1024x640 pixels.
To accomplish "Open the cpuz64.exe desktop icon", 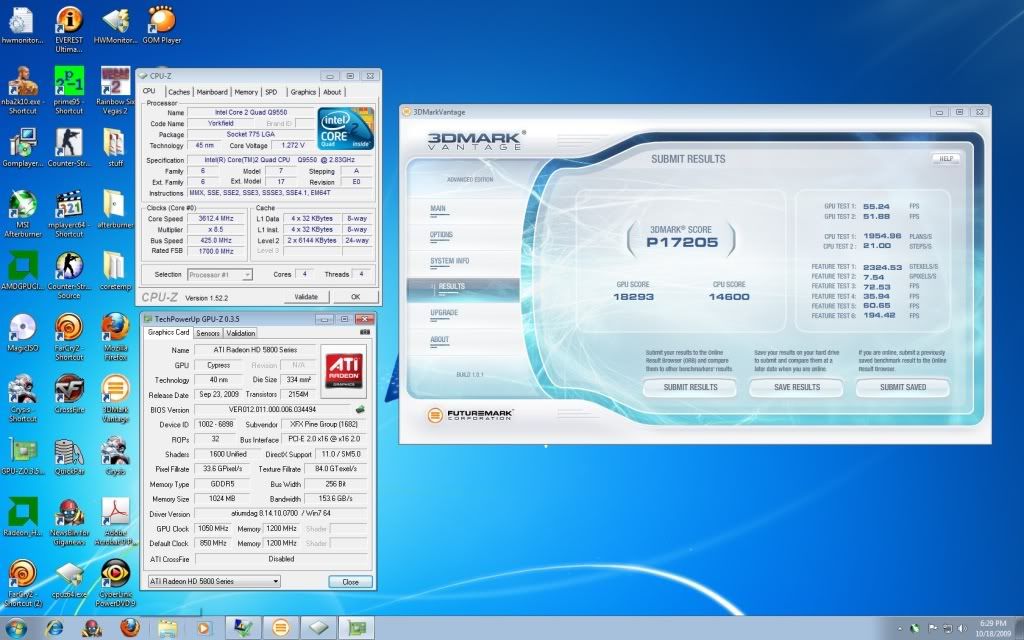I will coord(69,579).
